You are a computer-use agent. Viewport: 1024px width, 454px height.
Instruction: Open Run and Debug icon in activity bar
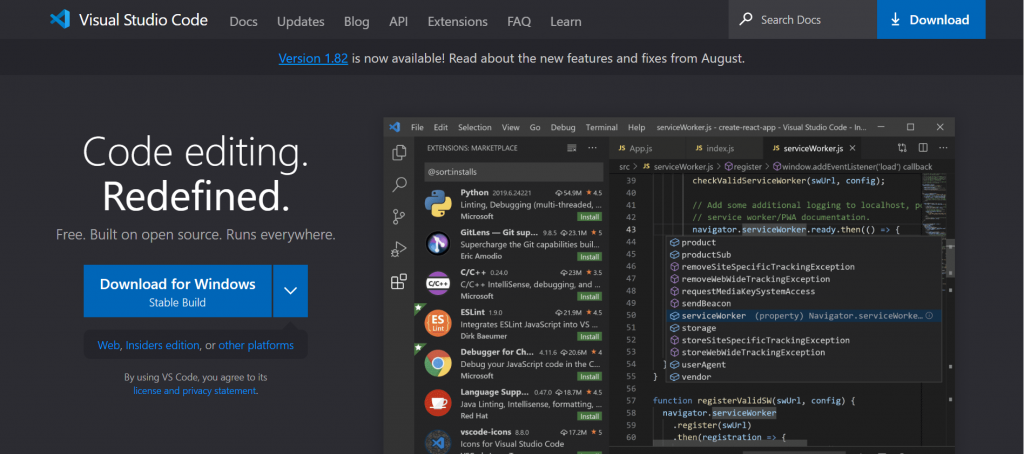click(399, 249)
